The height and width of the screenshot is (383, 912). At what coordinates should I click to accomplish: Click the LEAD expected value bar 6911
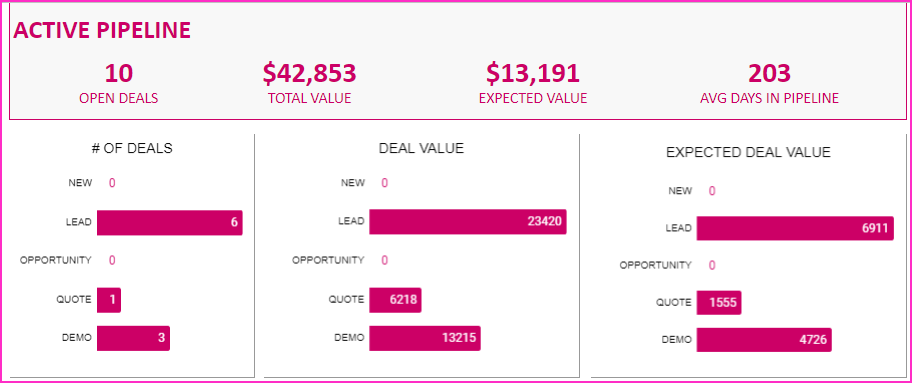pyautogui.click(x=795, y=228)
